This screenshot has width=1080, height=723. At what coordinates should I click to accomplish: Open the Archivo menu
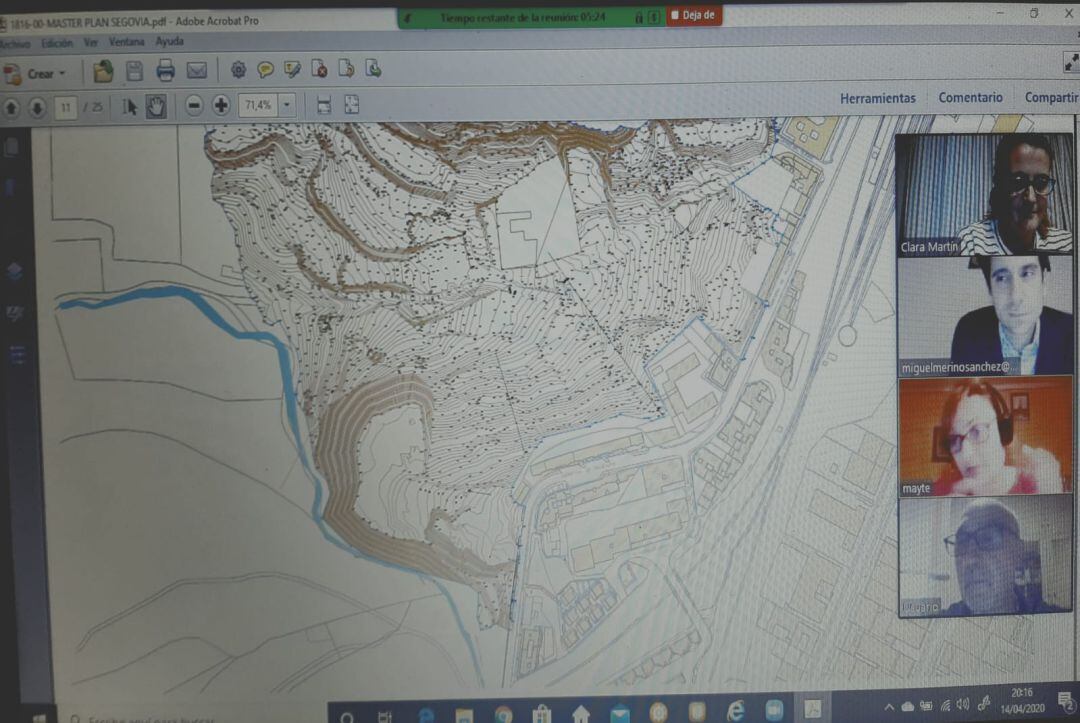(x=16, y=42)
